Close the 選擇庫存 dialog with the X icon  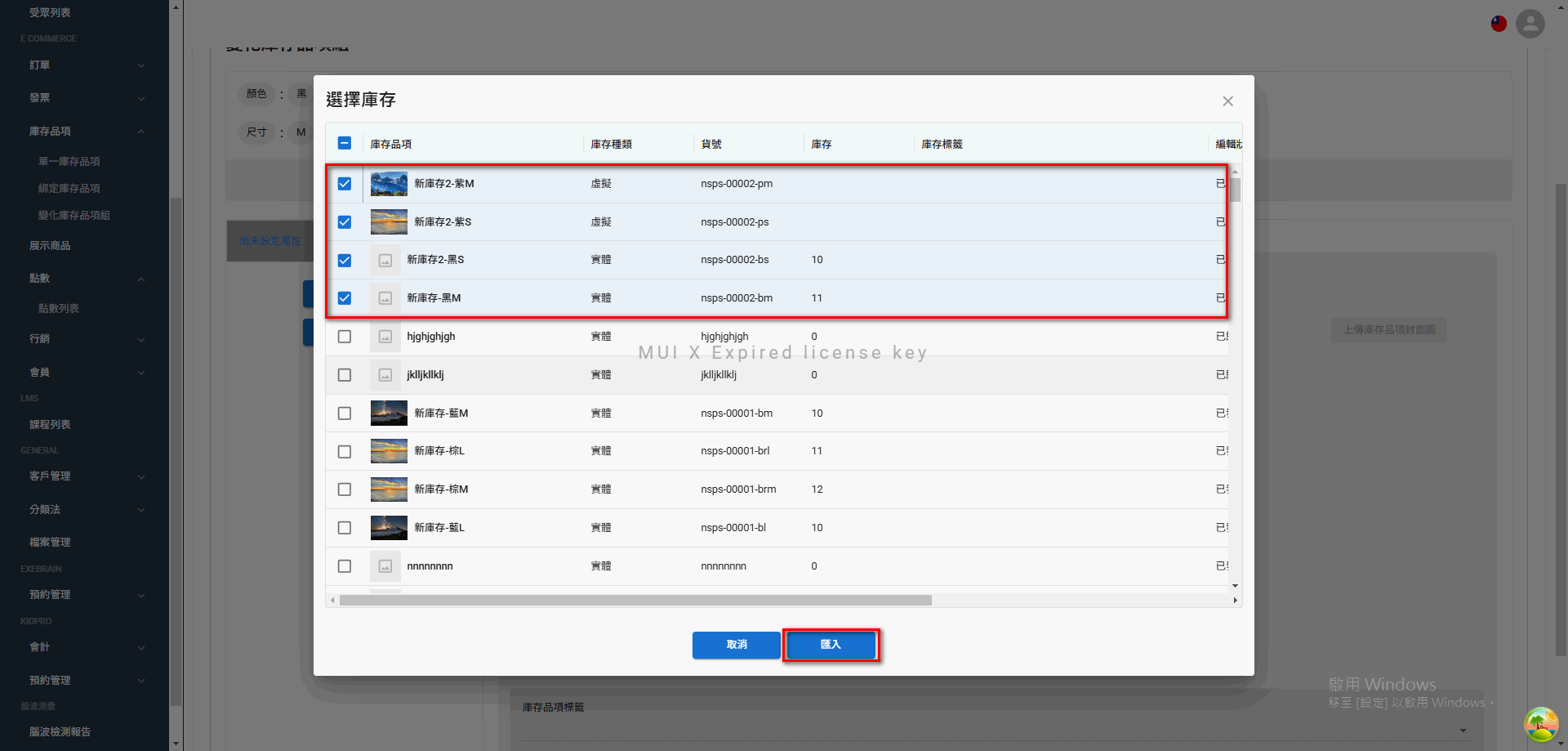pyautogui.click(x=1227, y=101)
